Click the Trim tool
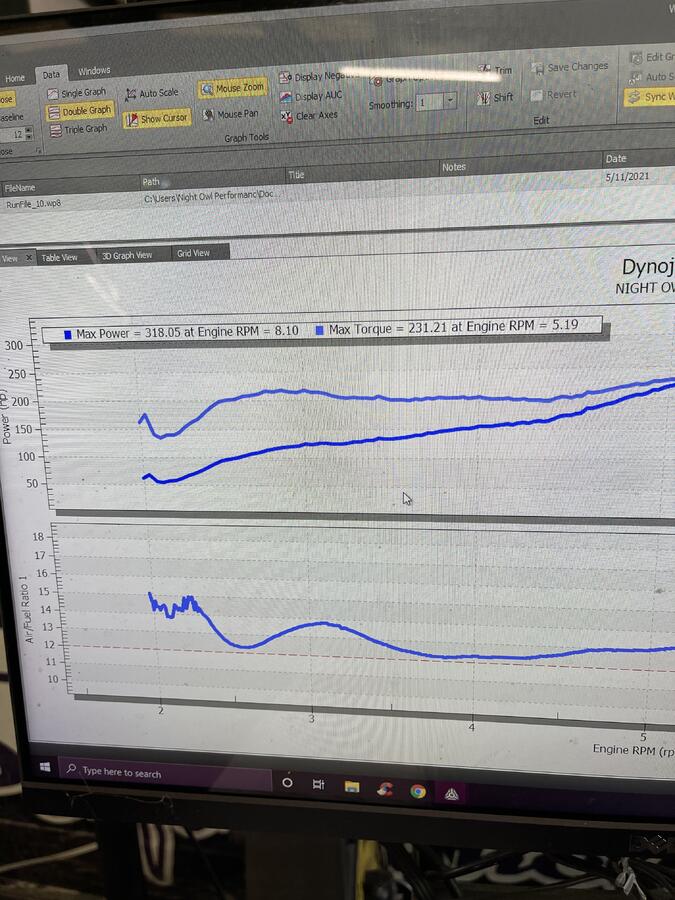This screenshot has height=900, width=675. pos(495,71)
